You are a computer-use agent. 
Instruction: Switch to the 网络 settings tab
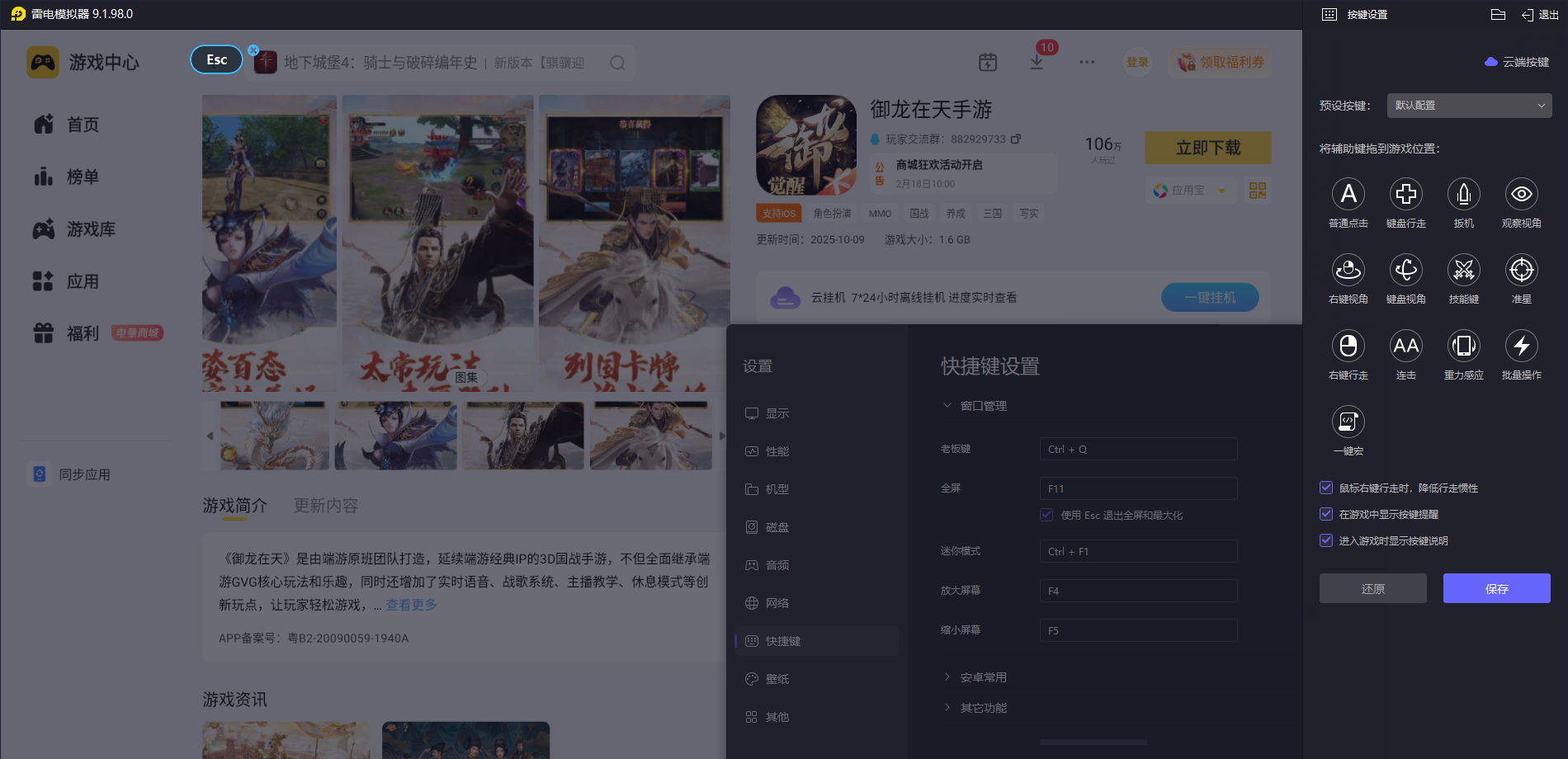[777, 603]
